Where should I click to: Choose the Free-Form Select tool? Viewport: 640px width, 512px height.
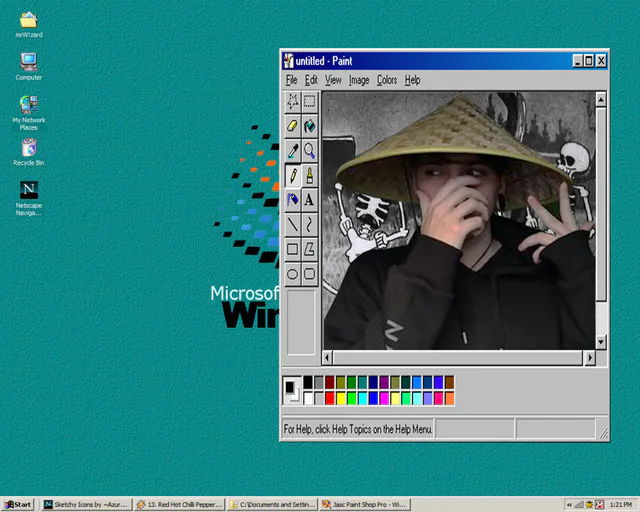click(x=292, y=101)
